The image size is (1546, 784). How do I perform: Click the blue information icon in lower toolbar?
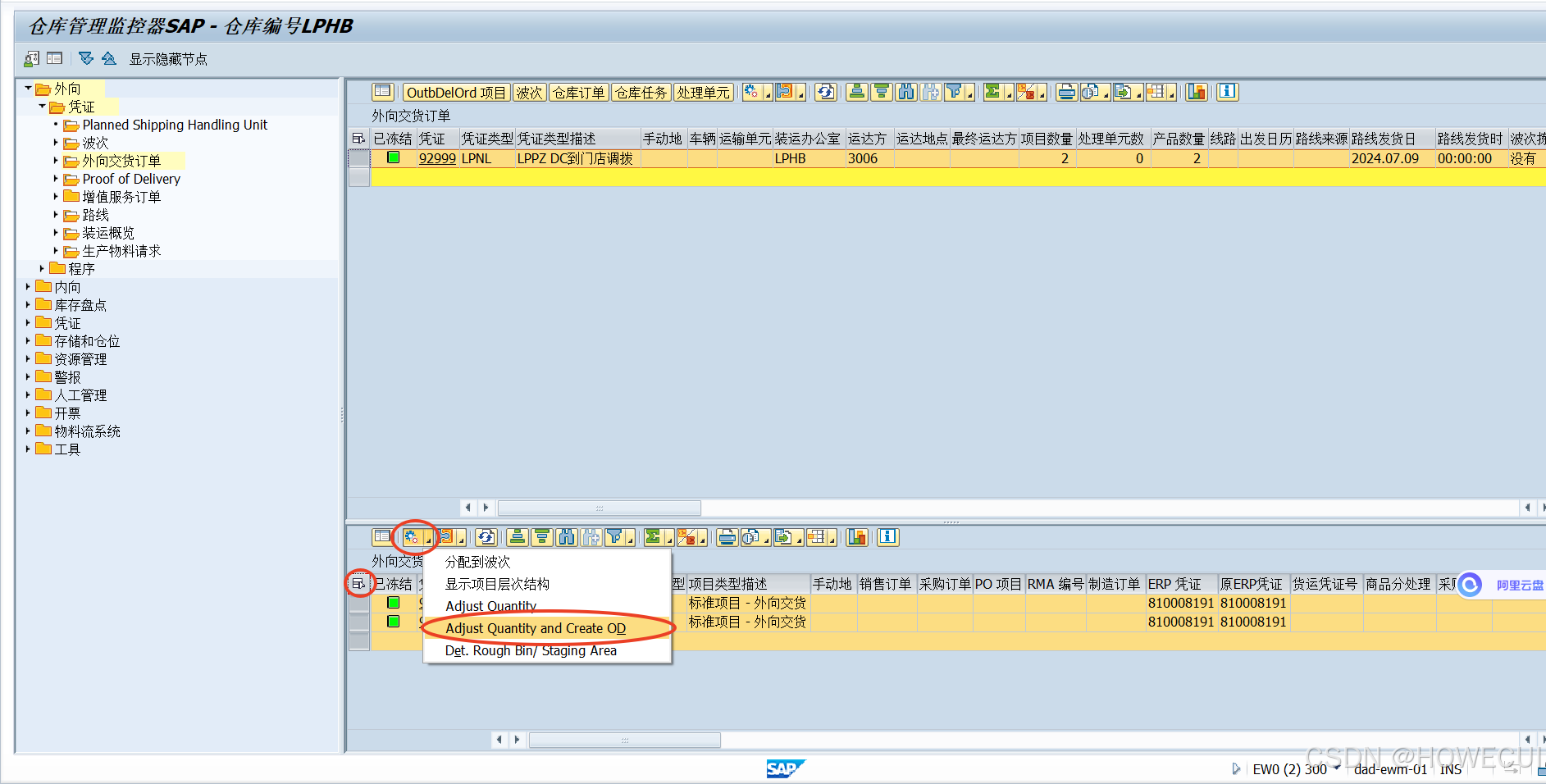(888, 537)
